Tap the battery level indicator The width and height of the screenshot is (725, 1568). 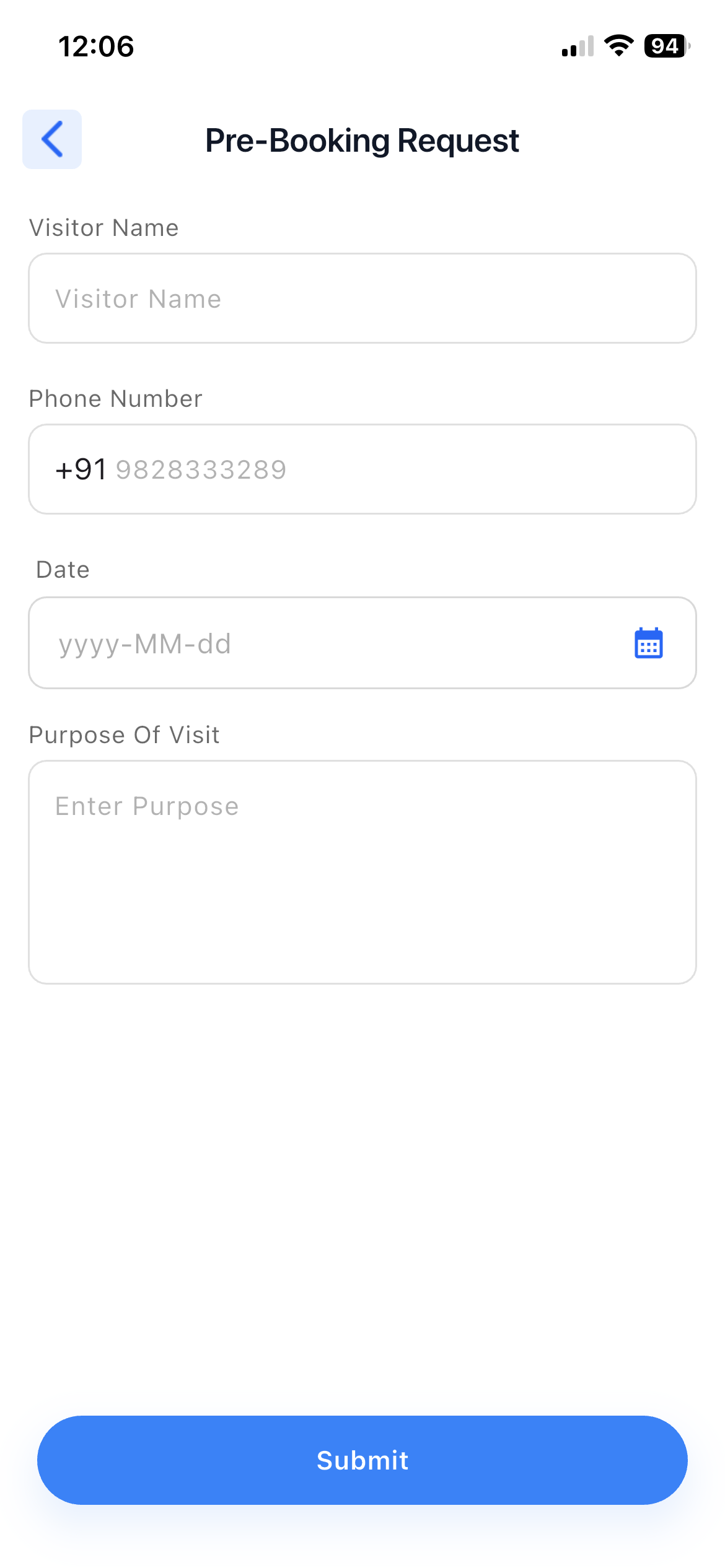click(x=666, y=46)
